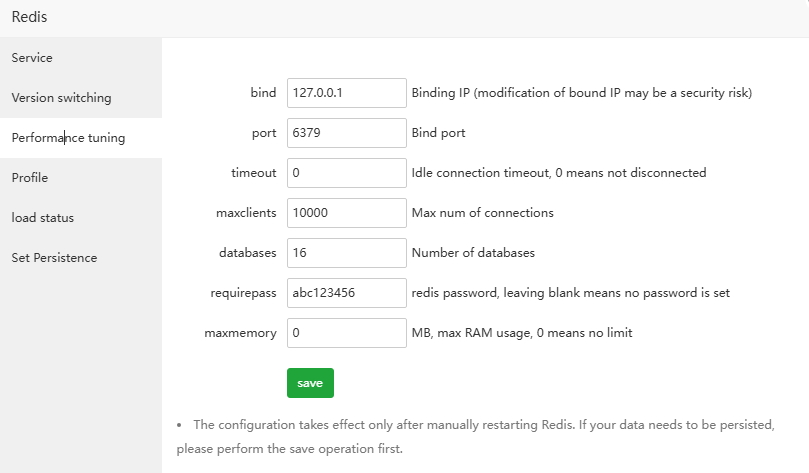
Task: Click the max RAM usage description
Action: pyautogui.click(x=522, y=333)
